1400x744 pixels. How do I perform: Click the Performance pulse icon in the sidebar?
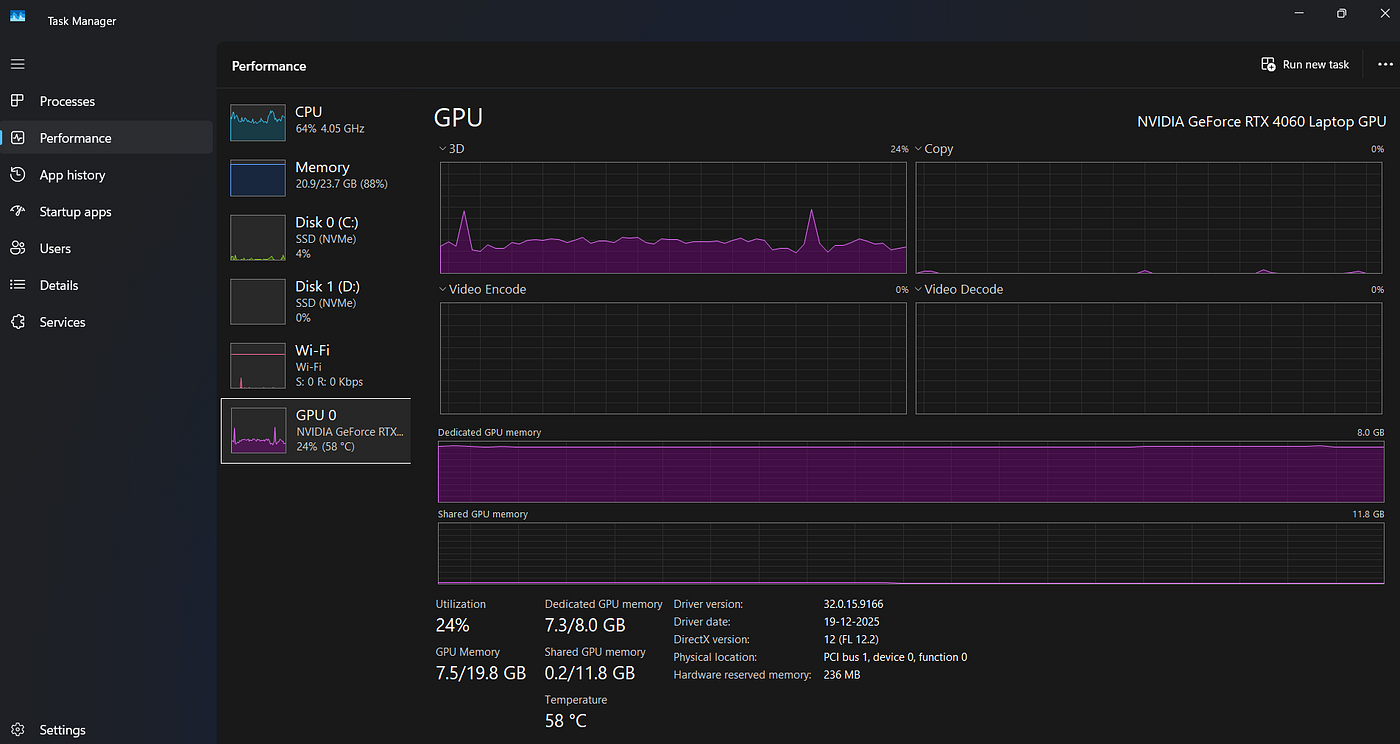17,138
